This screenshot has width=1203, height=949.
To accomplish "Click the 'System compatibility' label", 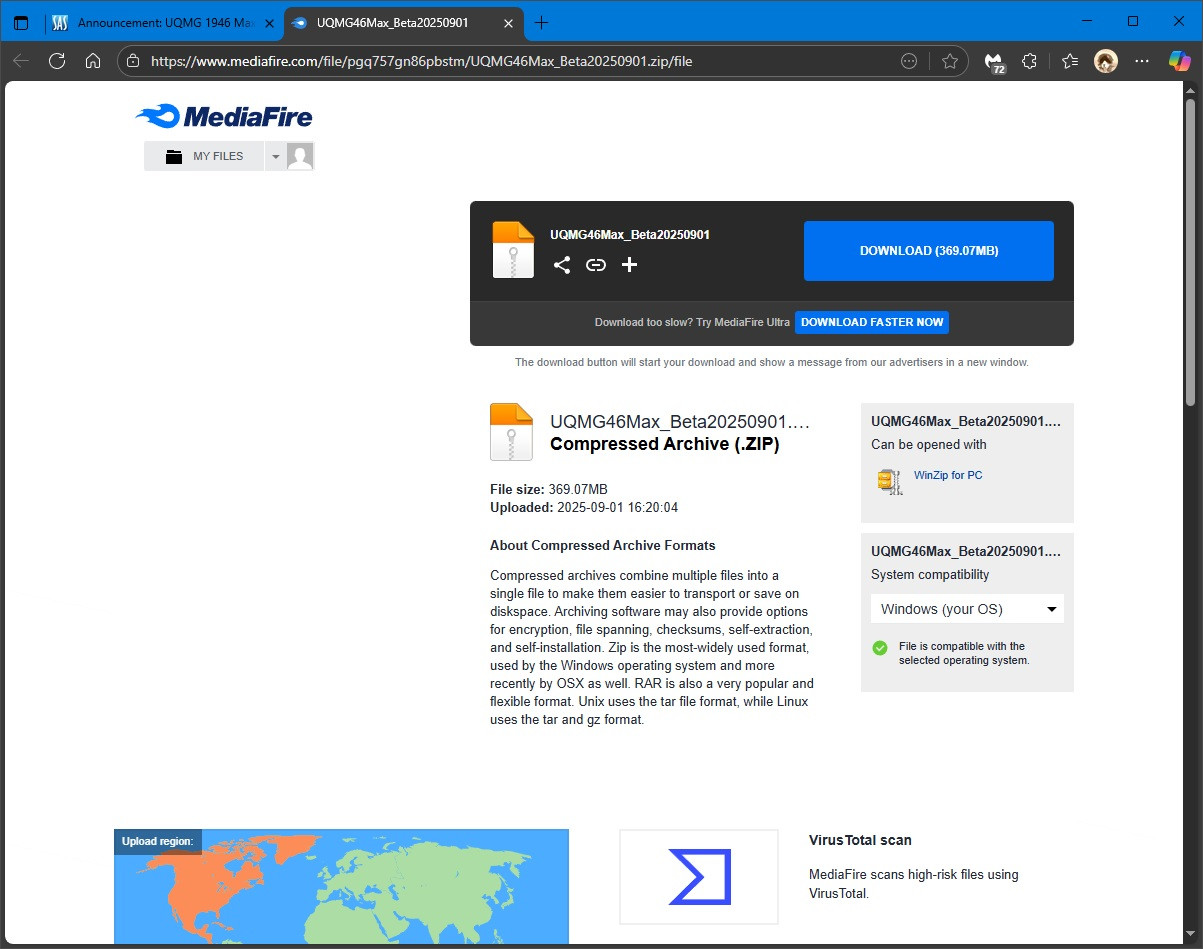I will click(x=930, y=574).
